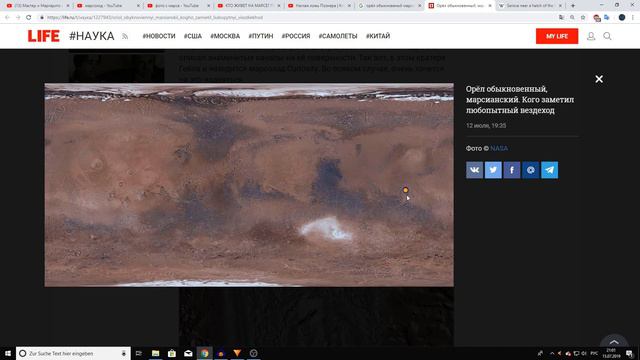
Task: Switch to the Google search tab
Action: coord(389,6)
